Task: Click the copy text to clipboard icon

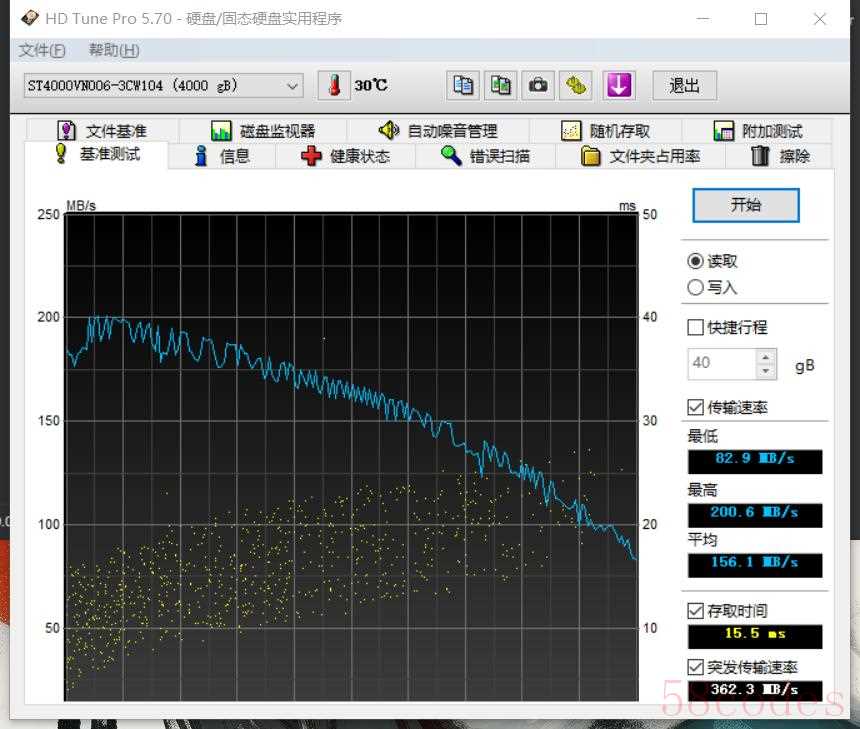Action: pos(463,85)
